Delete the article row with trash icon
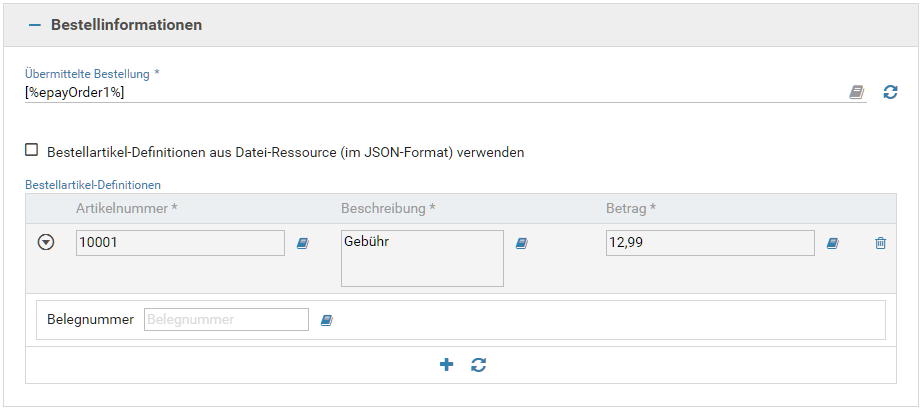This screenshot has height=410, width=922. coord(880,243)
